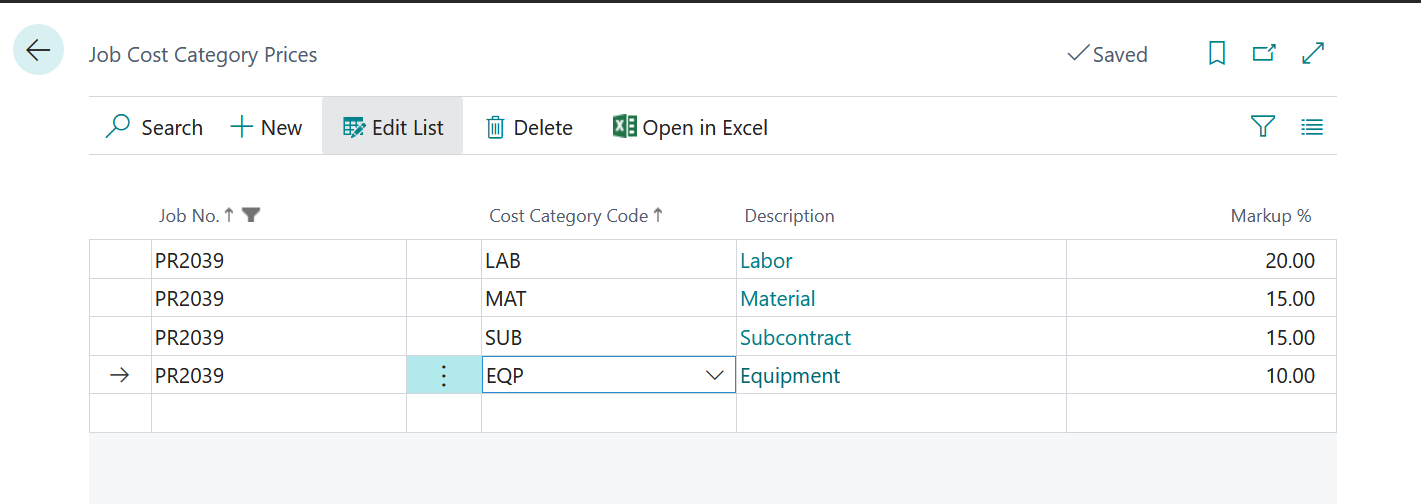1421x504 pixels.
Task: Click the Cost Category Code column header
Action: tap(568, 216)
